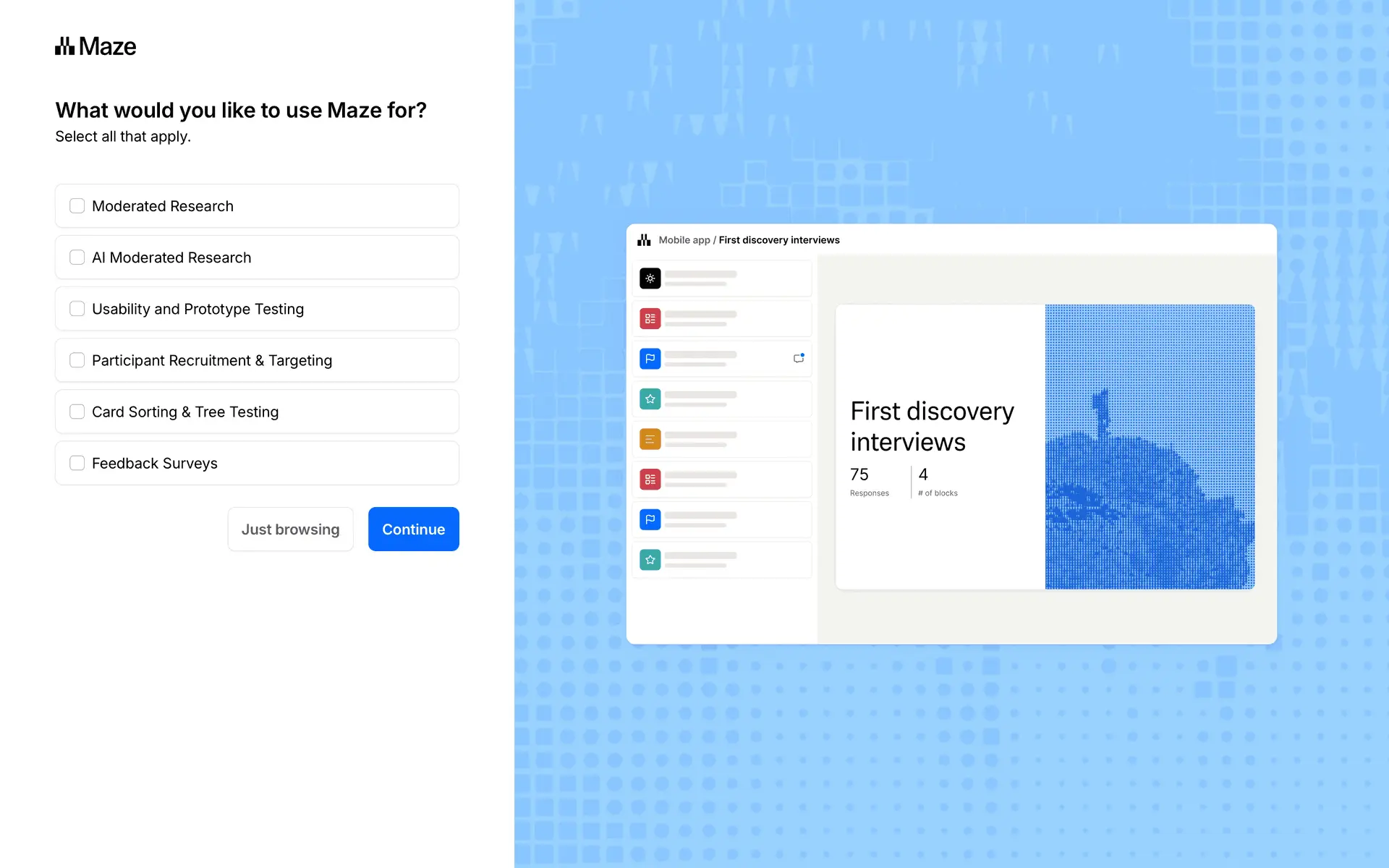Click the Just browsing button

pyautogui.click(x=290, y=529)
